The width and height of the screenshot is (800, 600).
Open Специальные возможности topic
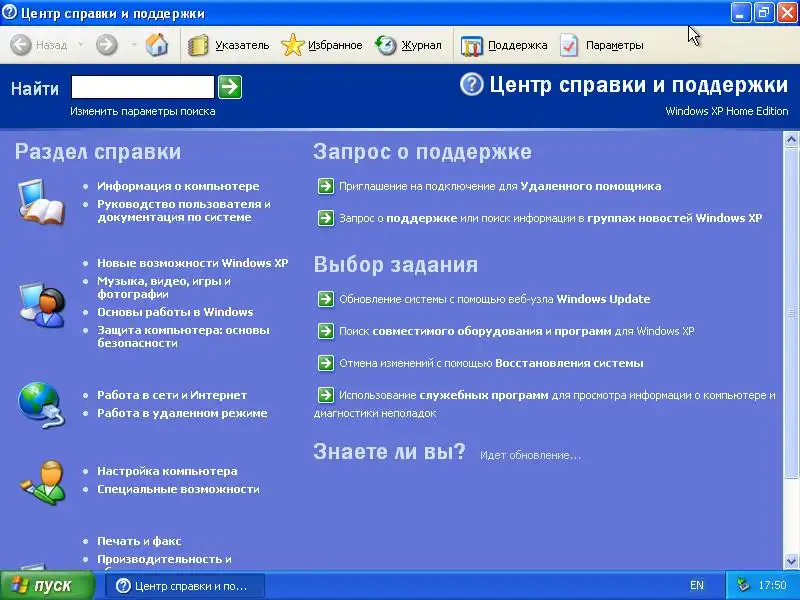178,489
